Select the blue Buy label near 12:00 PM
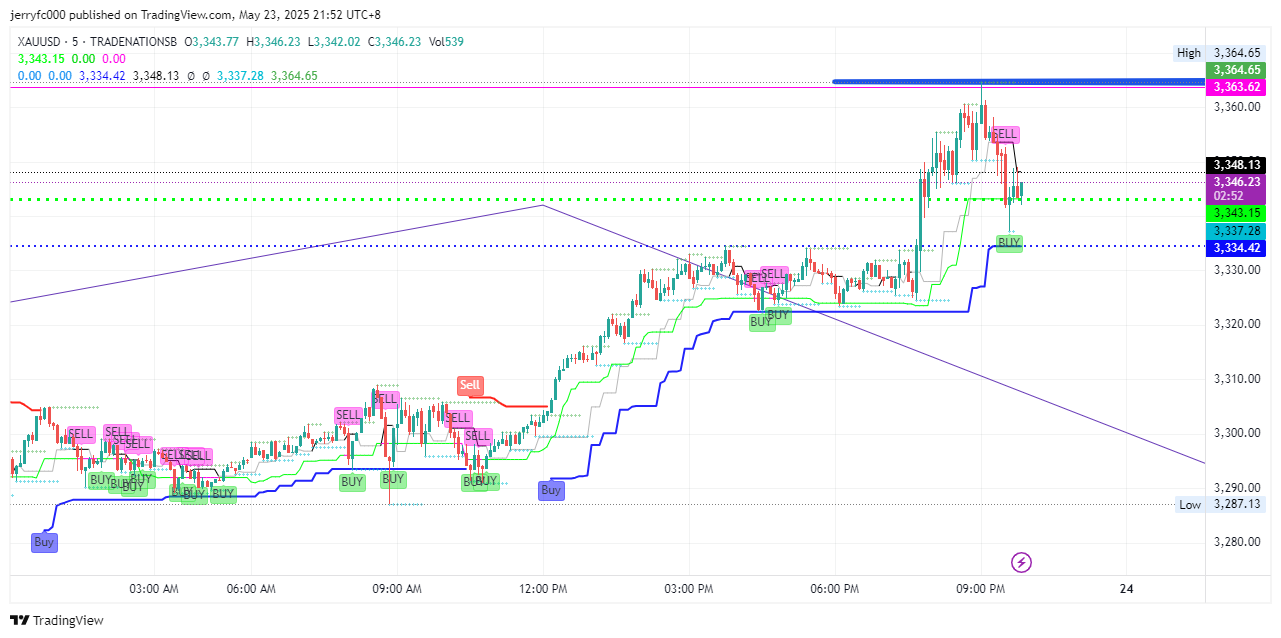 tap(551, 490)
